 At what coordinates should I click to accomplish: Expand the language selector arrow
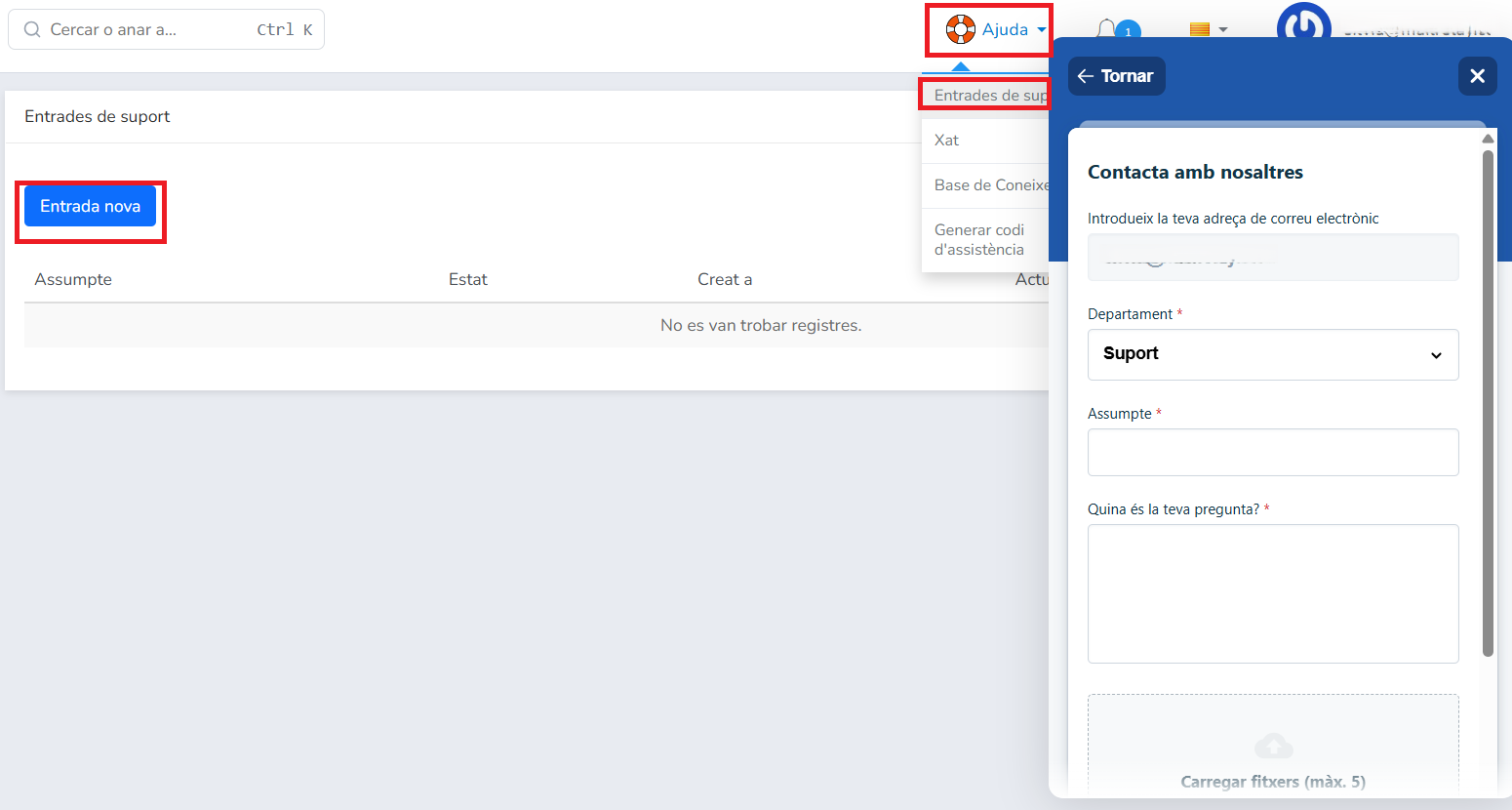click(x=1223, y=30)
